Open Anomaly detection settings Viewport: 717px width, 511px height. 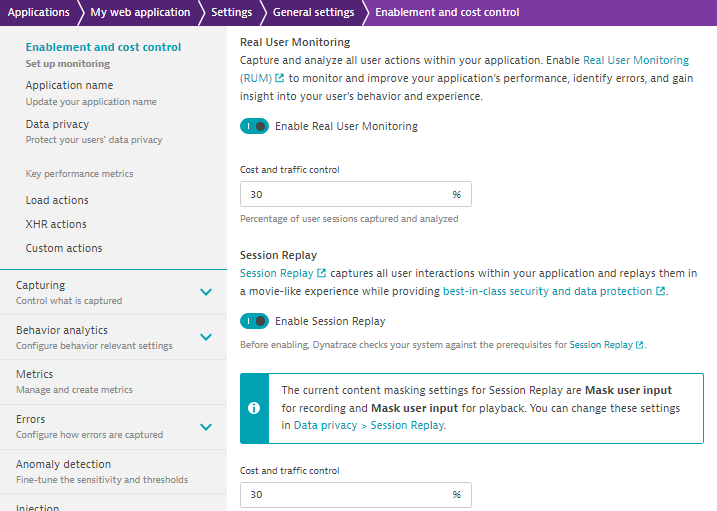click(x=63, y=465)
